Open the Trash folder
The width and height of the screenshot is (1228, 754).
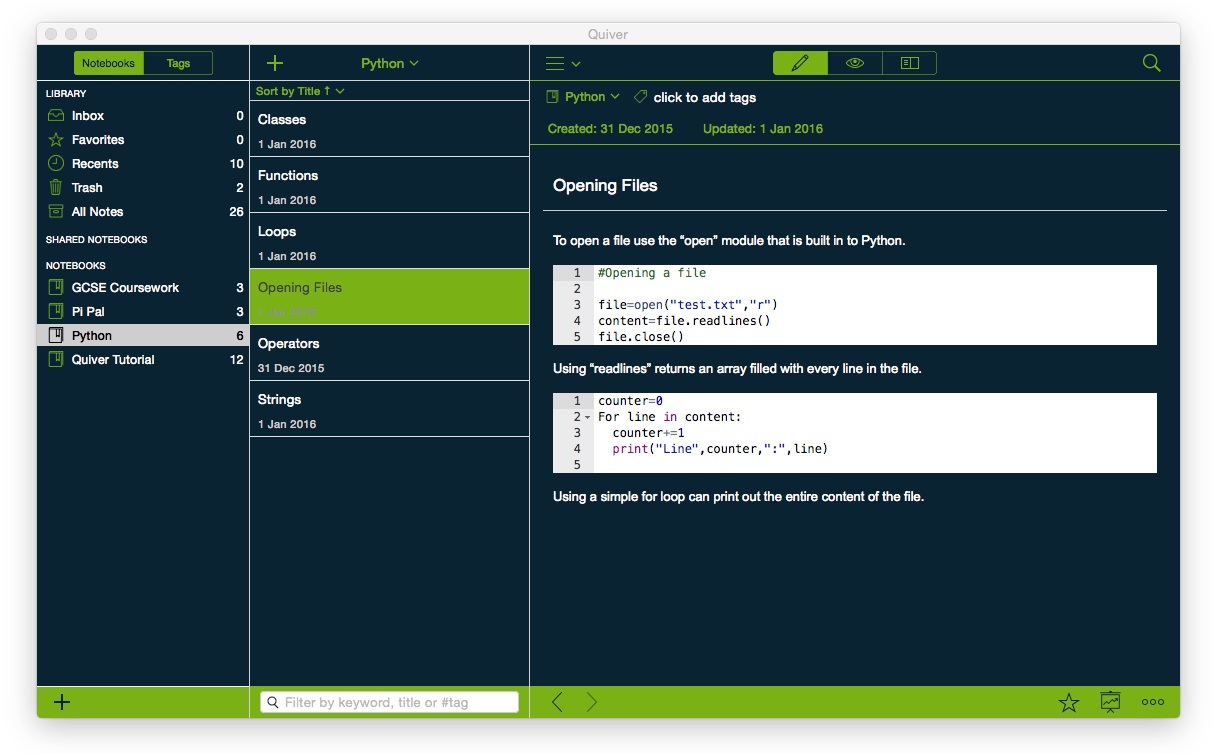(143, 188)
